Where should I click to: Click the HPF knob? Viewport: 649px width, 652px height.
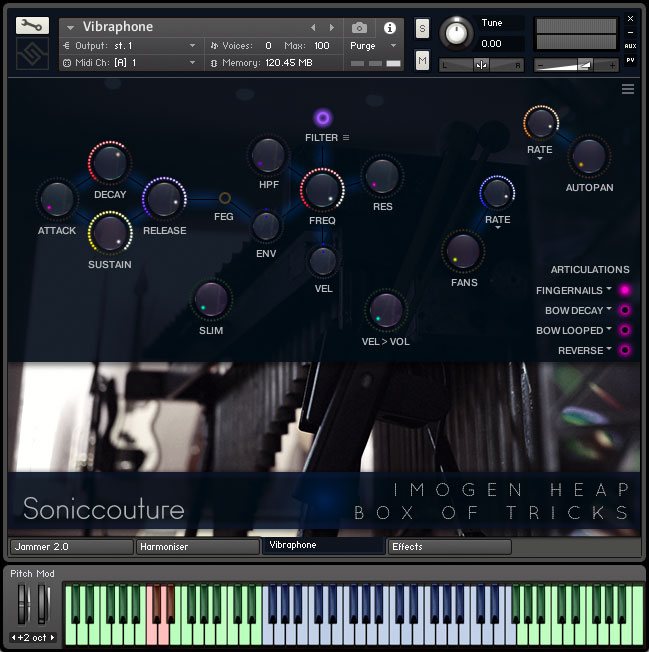point(268,155)
